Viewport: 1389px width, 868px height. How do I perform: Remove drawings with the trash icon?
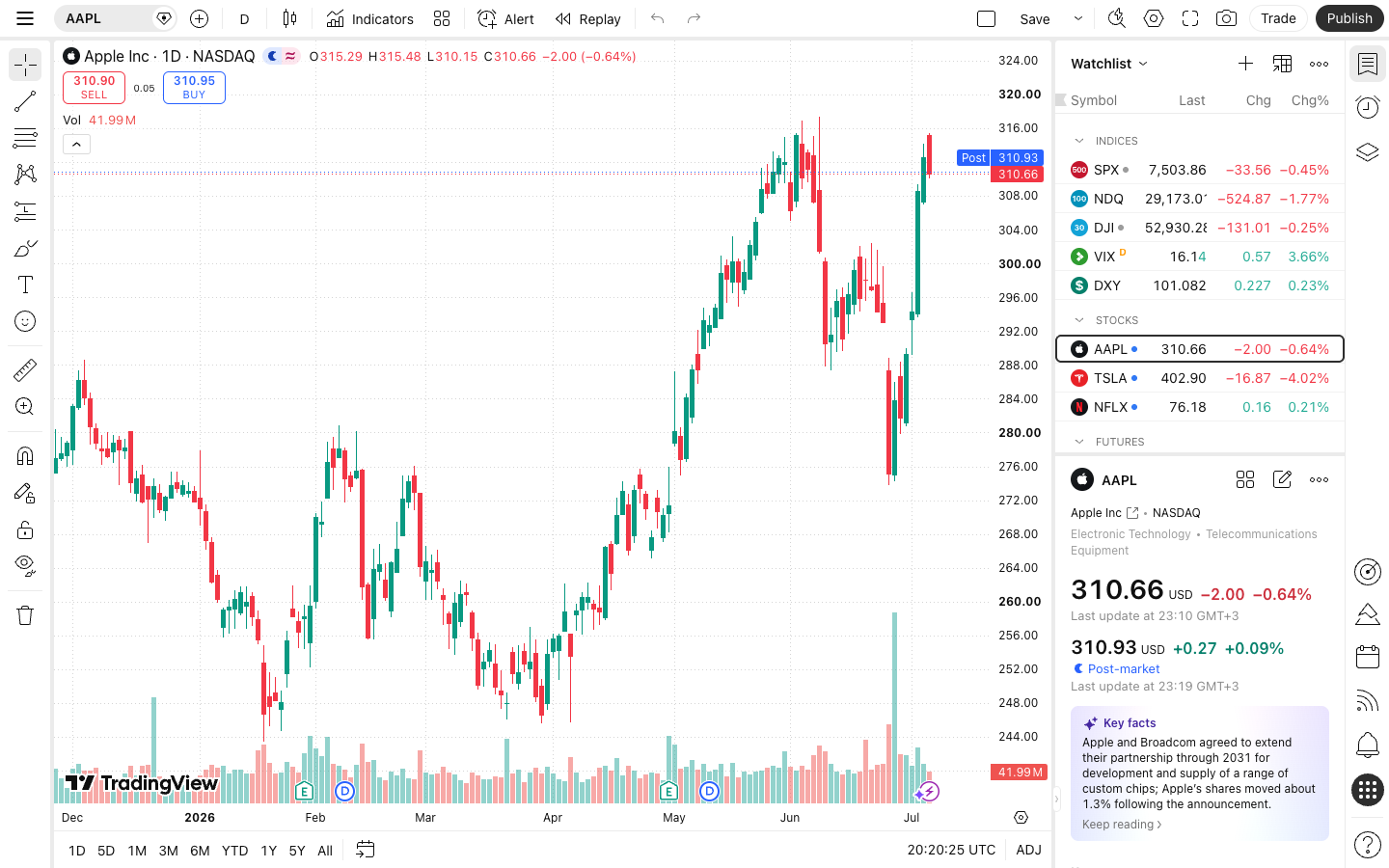click(x=25, y=614)
